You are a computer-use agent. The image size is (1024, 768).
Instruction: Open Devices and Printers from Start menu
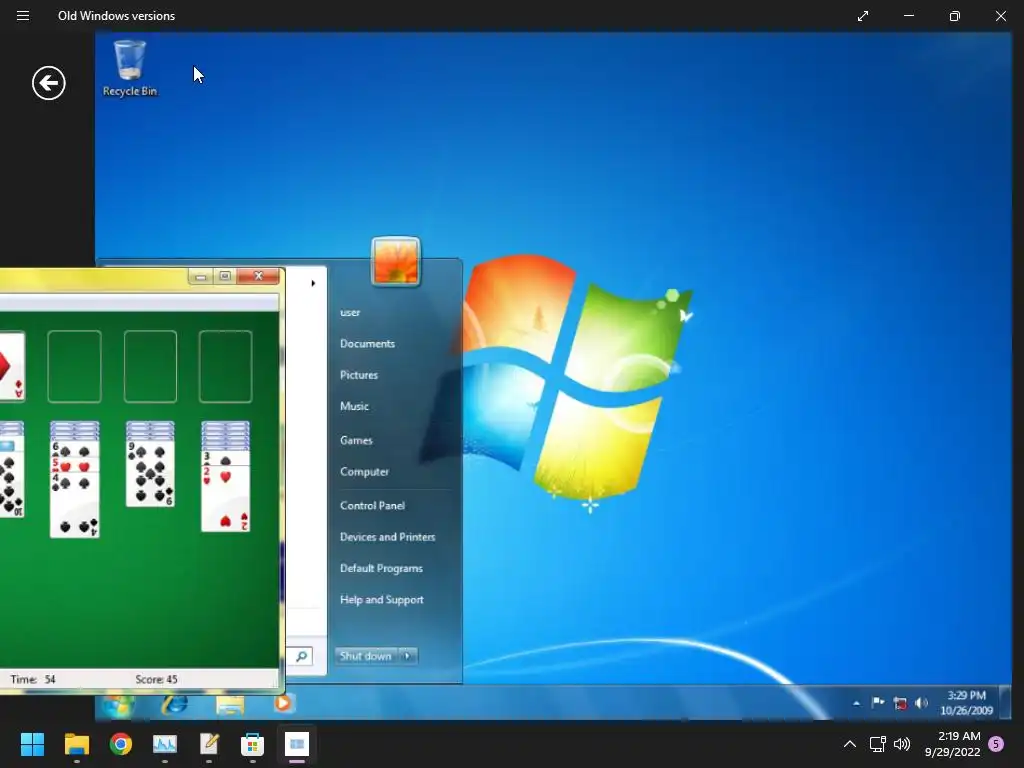click(387, 537)
